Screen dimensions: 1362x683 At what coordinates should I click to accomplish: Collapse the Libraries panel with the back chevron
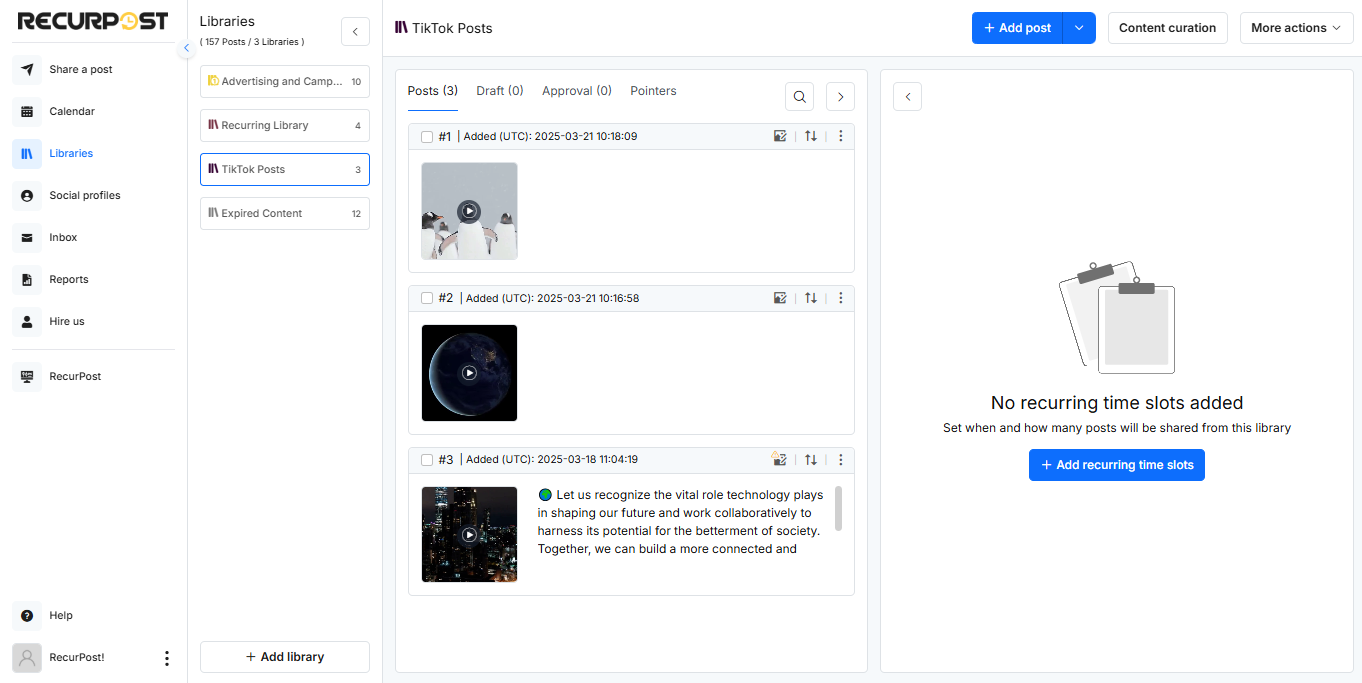click(x=355, y=31)
